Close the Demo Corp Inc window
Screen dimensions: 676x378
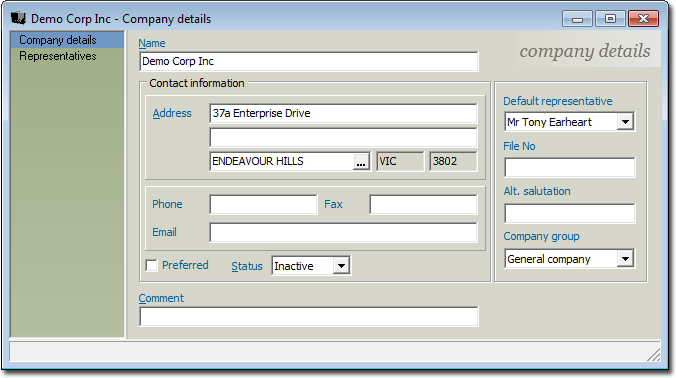[643, 19]
